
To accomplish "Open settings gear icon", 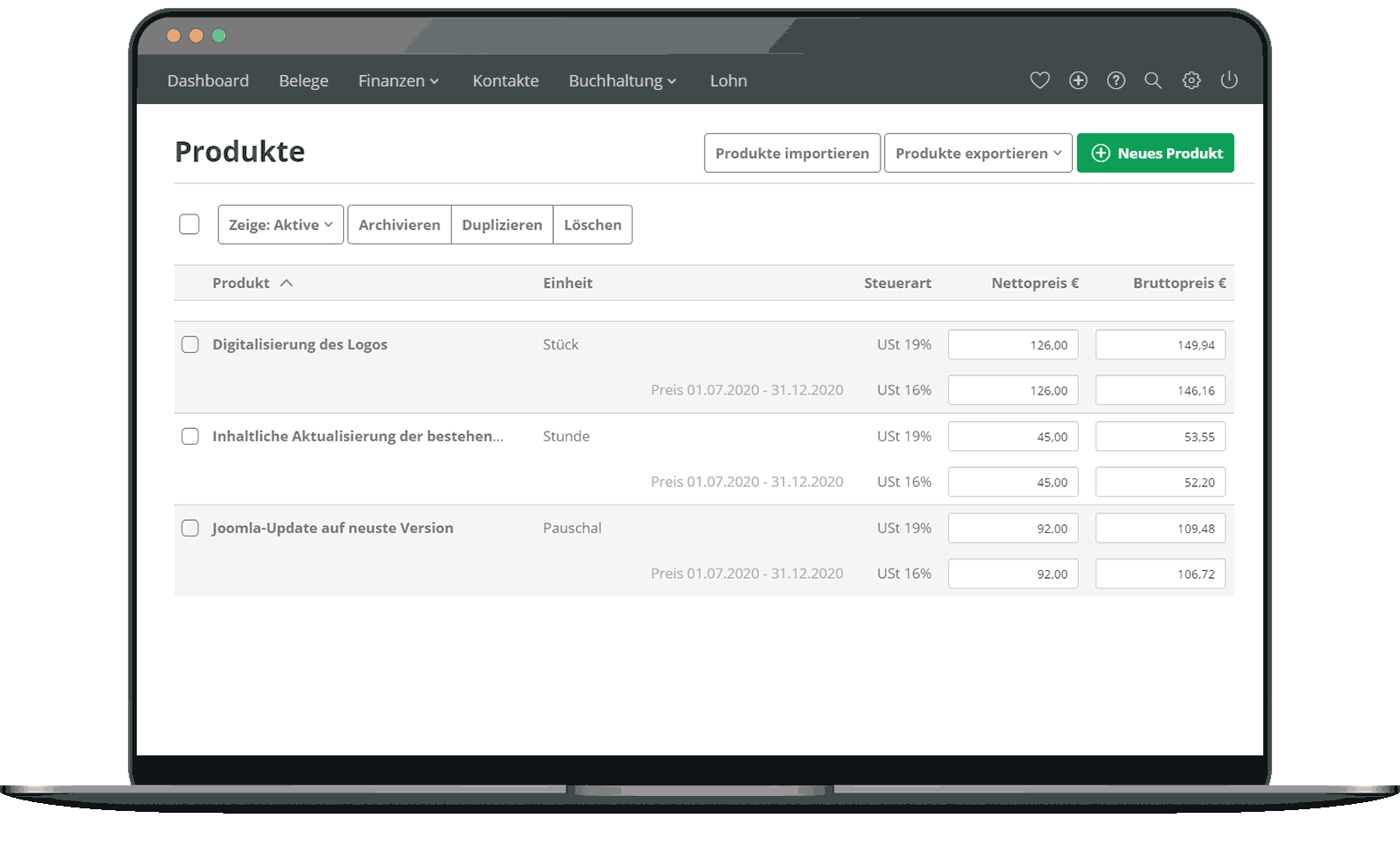I will coord(1191,80).
